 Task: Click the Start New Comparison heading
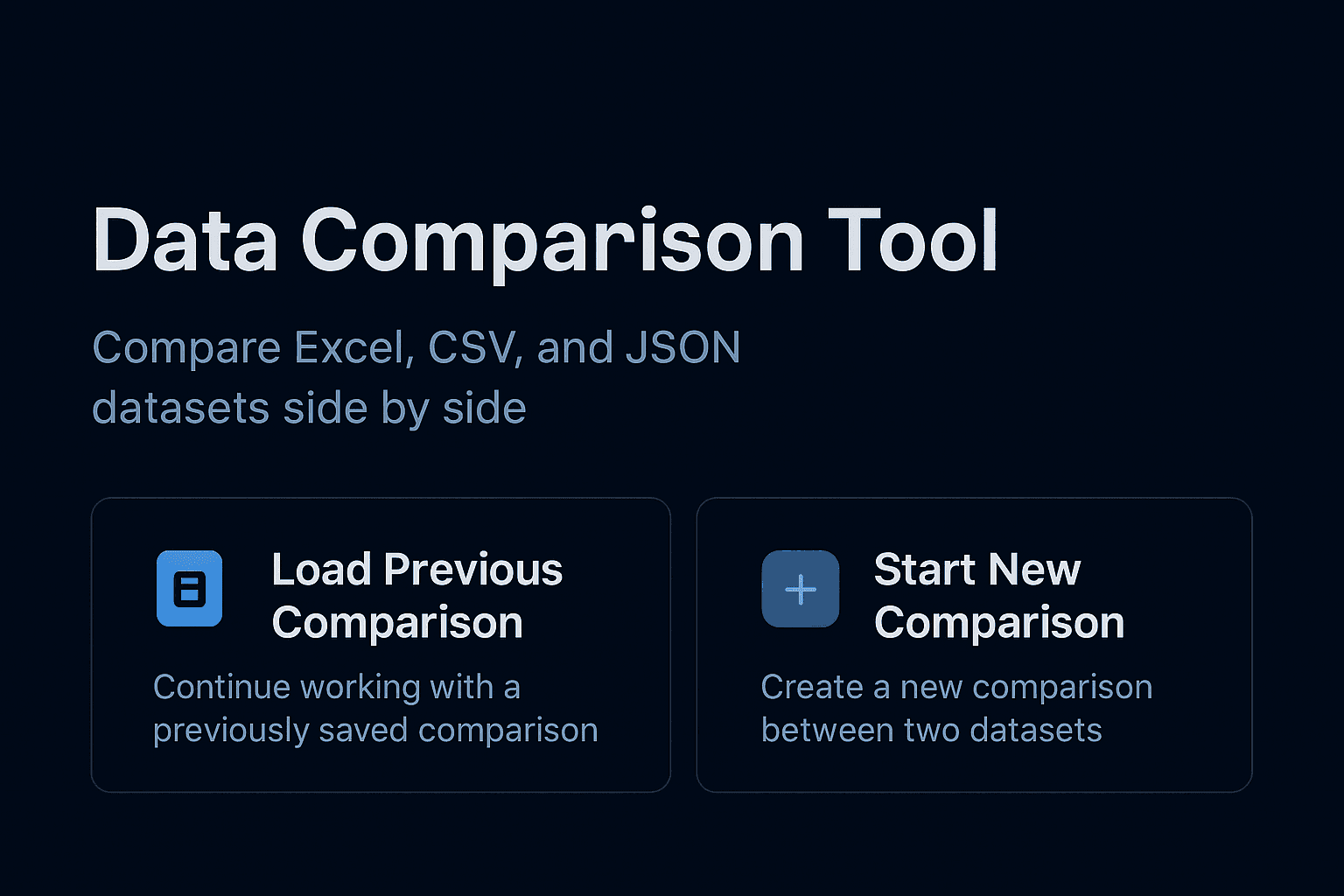click(x=998, y=596)
